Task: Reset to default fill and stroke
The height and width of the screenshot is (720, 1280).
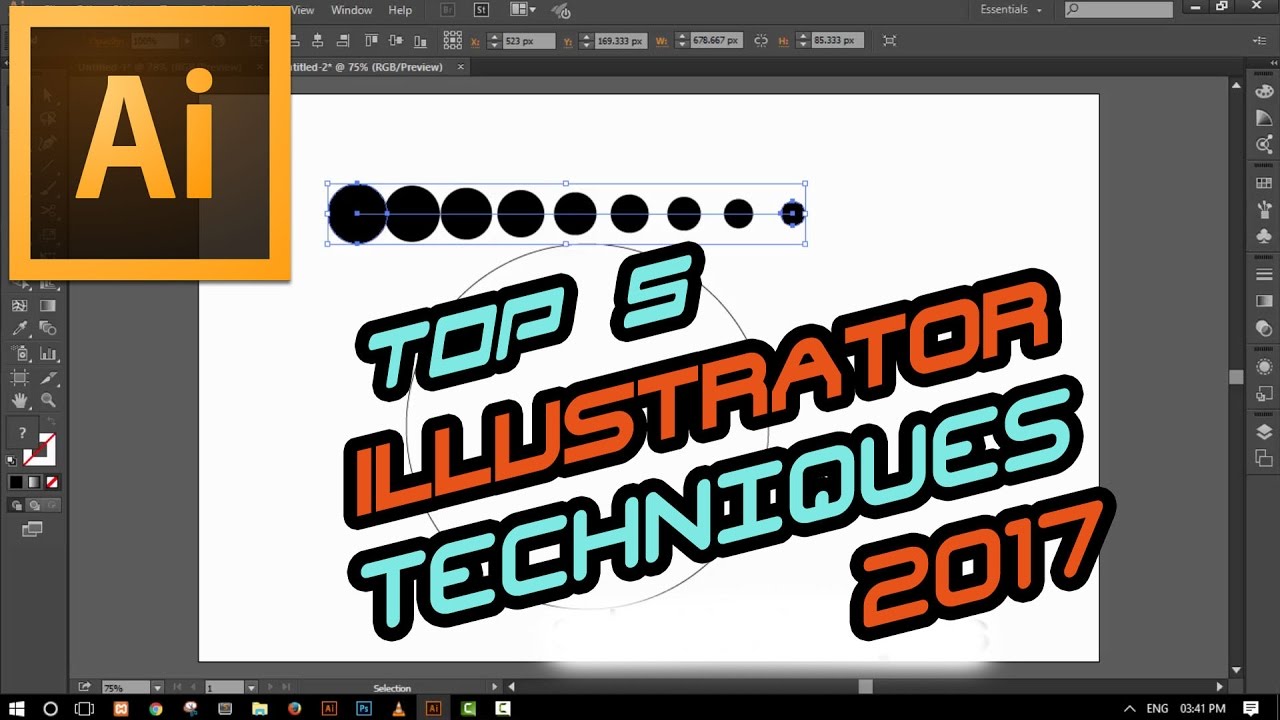Action: (12, 461)
